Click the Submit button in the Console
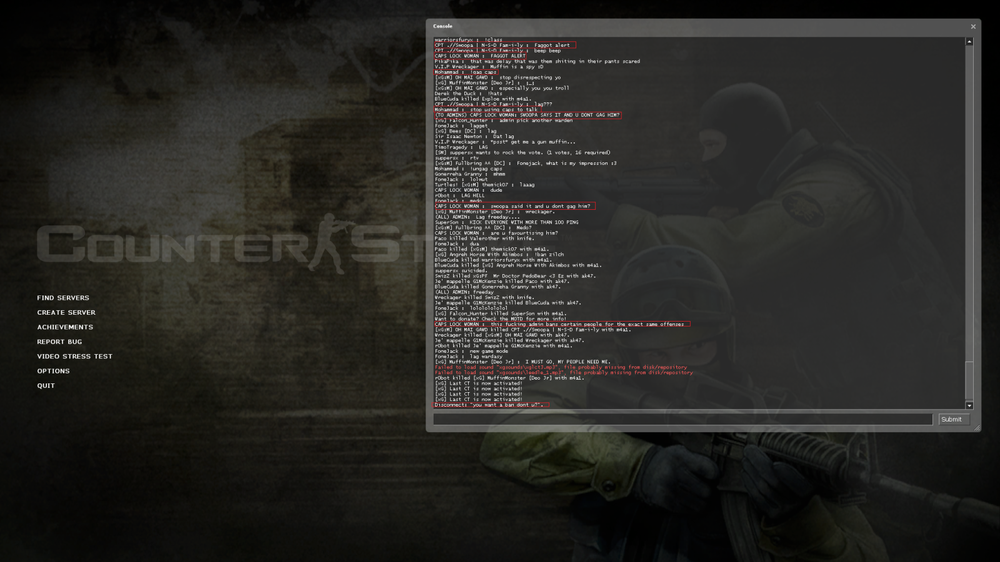 953,419
